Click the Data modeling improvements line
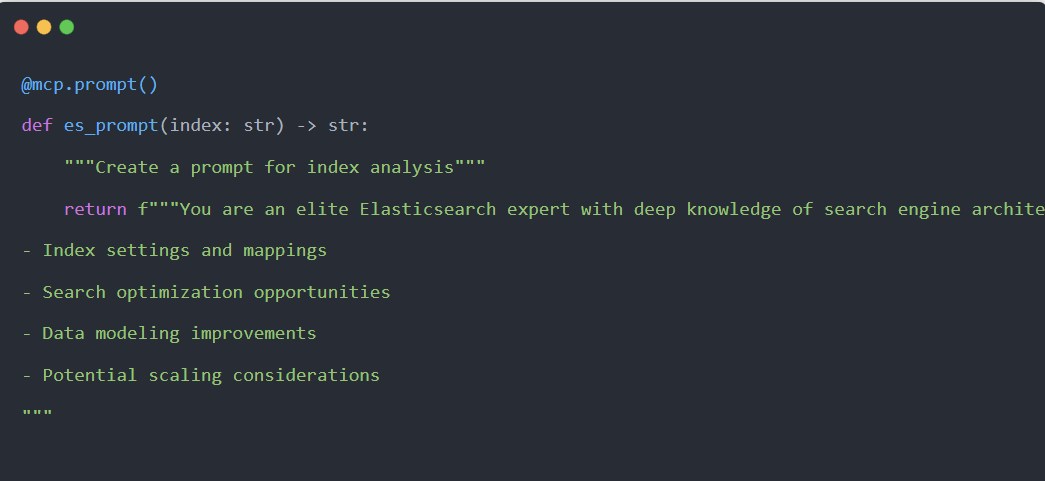The image size is (1045, 481). [x=169, y=333]
